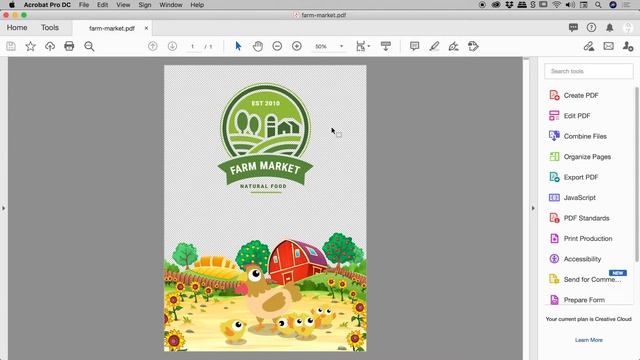Collapse the right tools pane arrow
This screenshot has height=360, width=640.
(x=533, y=208)
